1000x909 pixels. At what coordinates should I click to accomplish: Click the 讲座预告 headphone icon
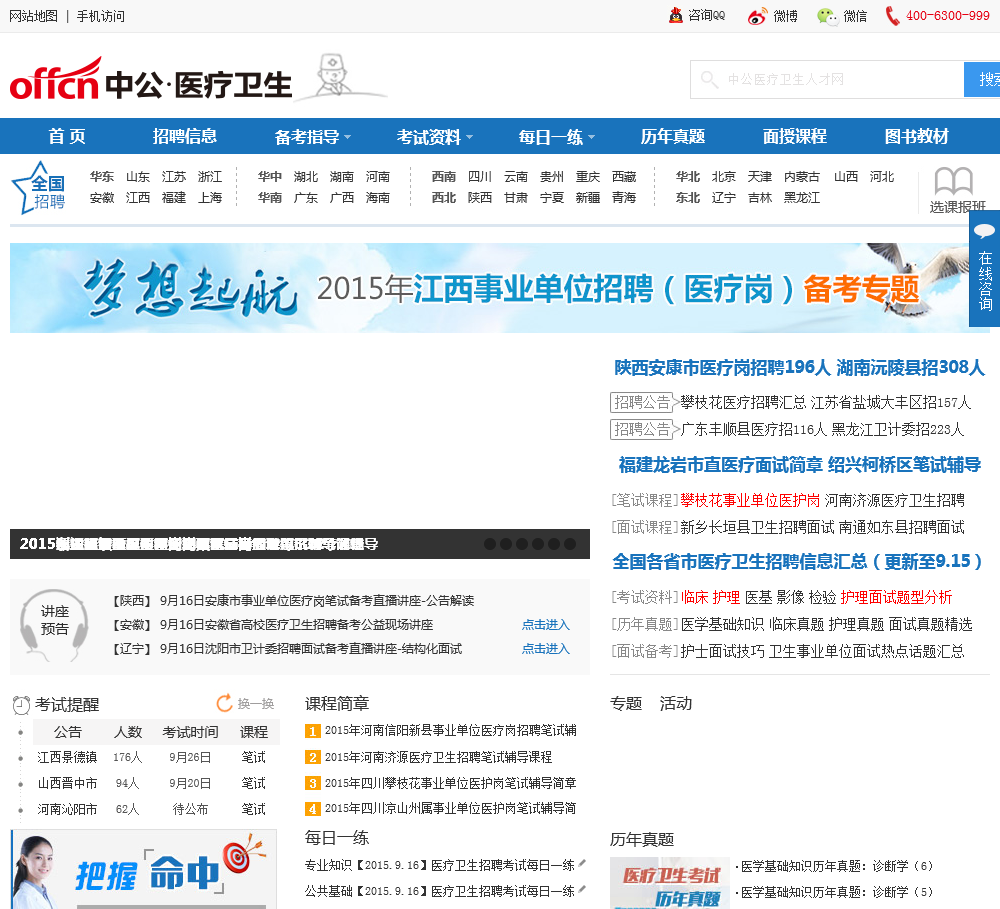tap(54, 625)
